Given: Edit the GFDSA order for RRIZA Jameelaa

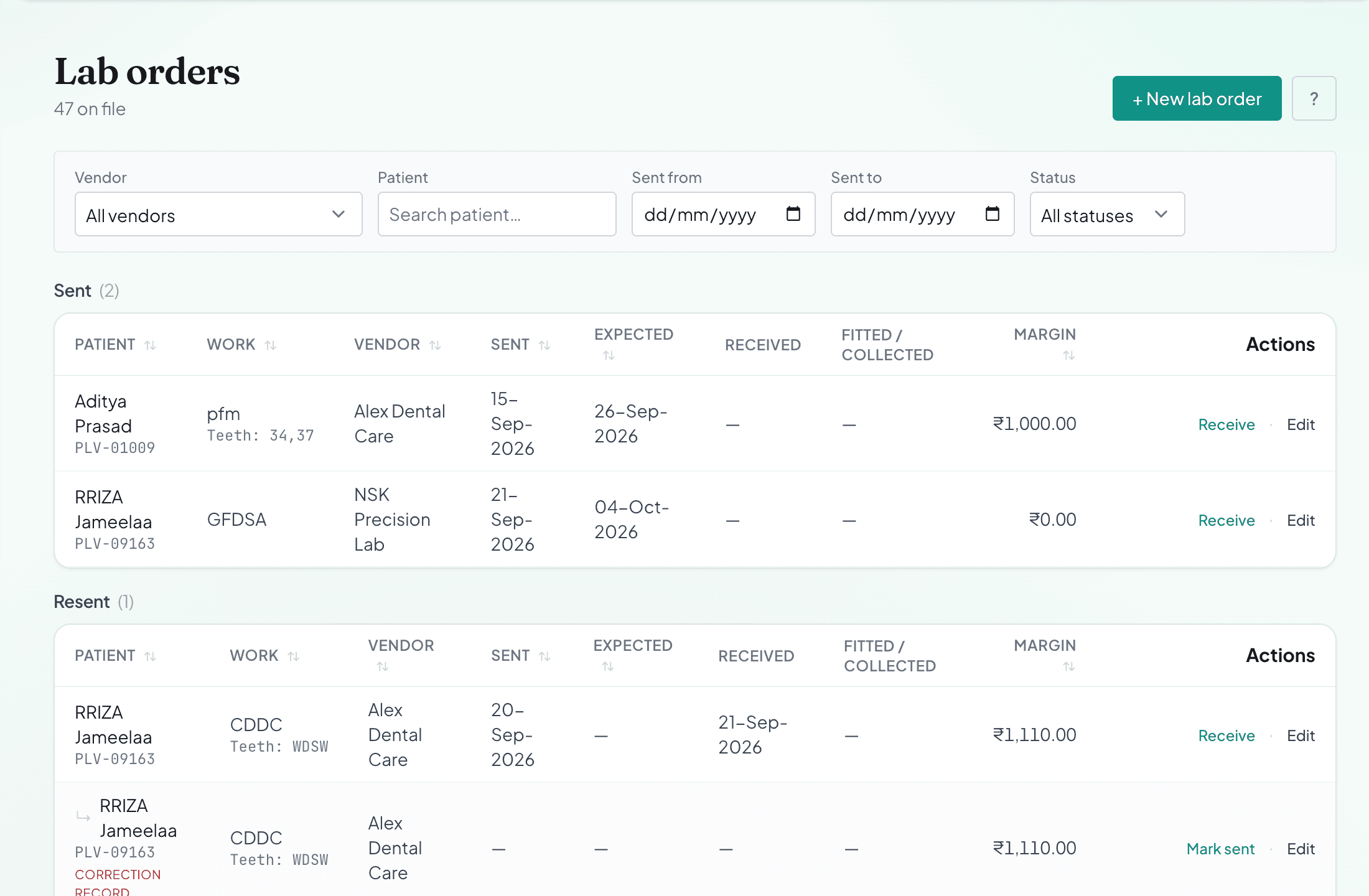Looking at the screenshot, I should 1301,520.
